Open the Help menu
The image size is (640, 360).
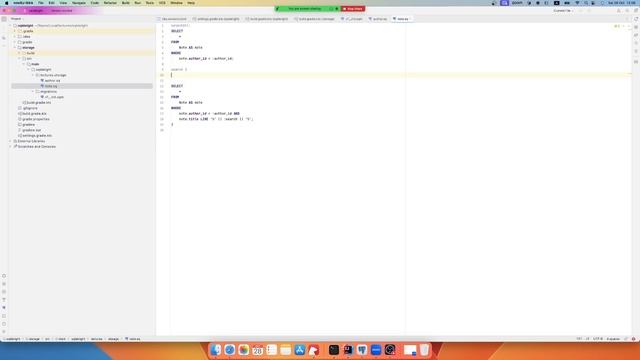pyautogui.click(x=191, y=3)
